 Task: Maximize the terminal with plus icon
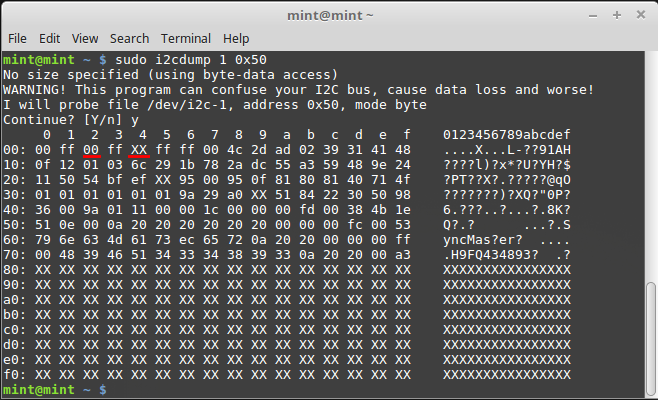click(x=617, y=16)
